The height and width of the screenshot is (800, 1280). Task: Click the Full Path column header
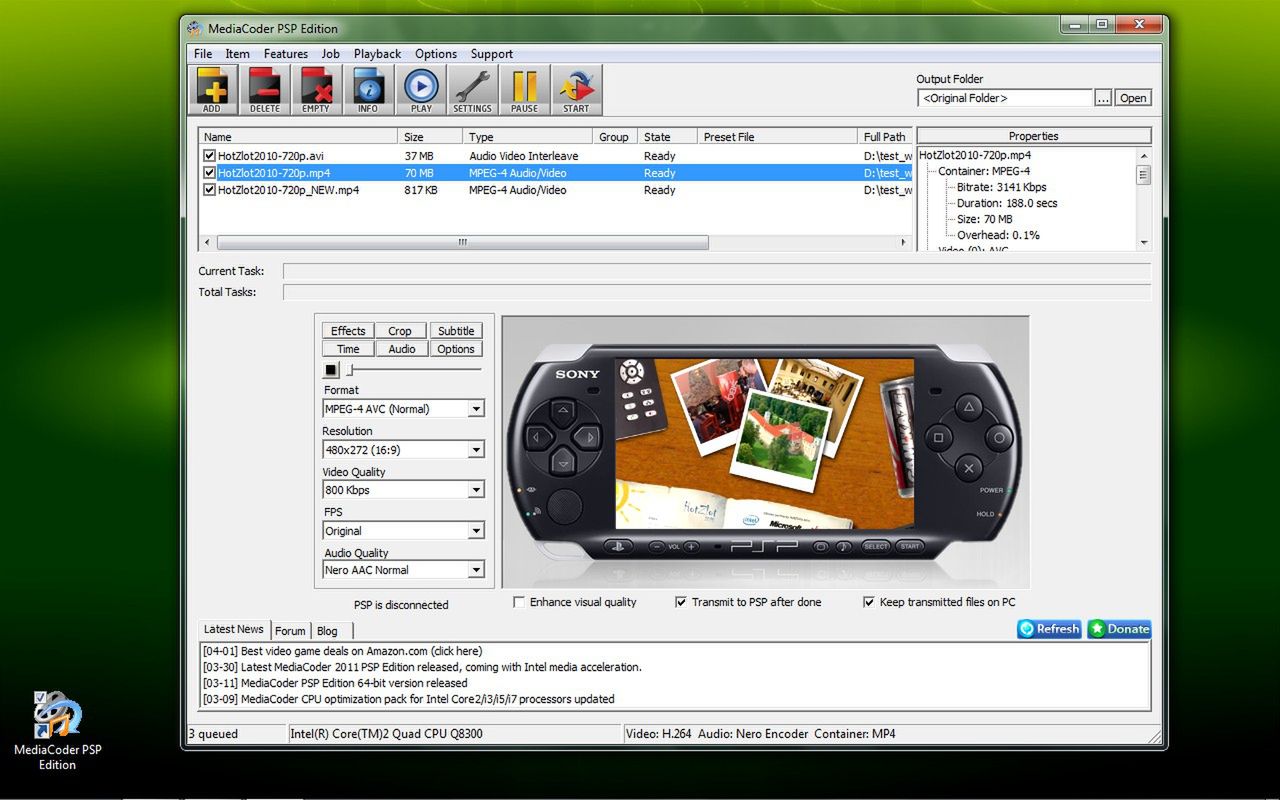tap(886, 137)
